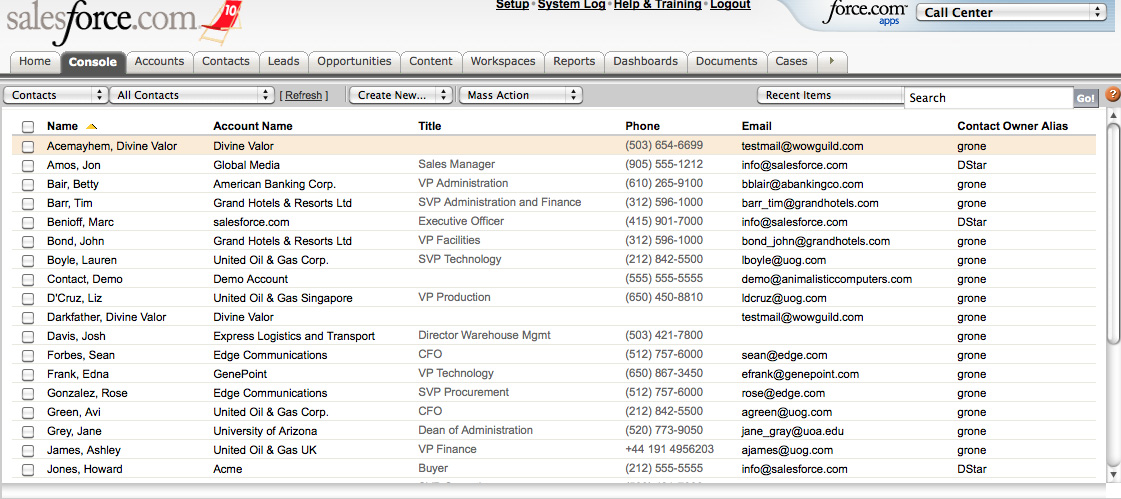
Task: Click phone number +44 191 4956203
Action: [x=669, y=450]
